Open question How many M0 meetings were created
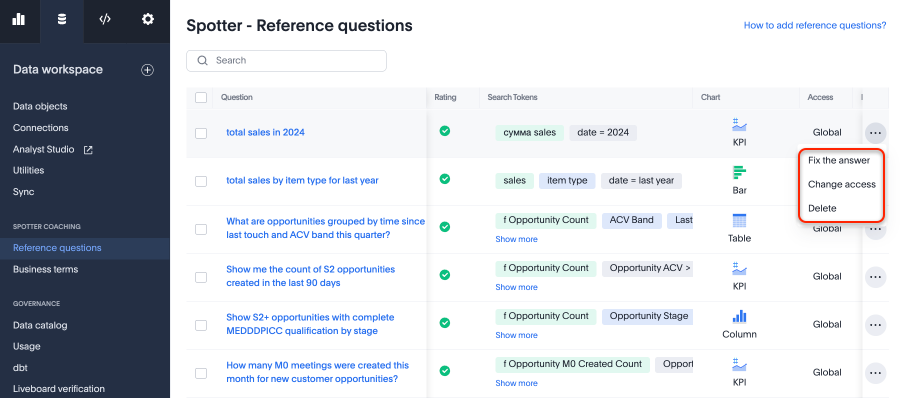Image resolution: width=903 pixels, height=398 pixels. click(x=317, y=372)
